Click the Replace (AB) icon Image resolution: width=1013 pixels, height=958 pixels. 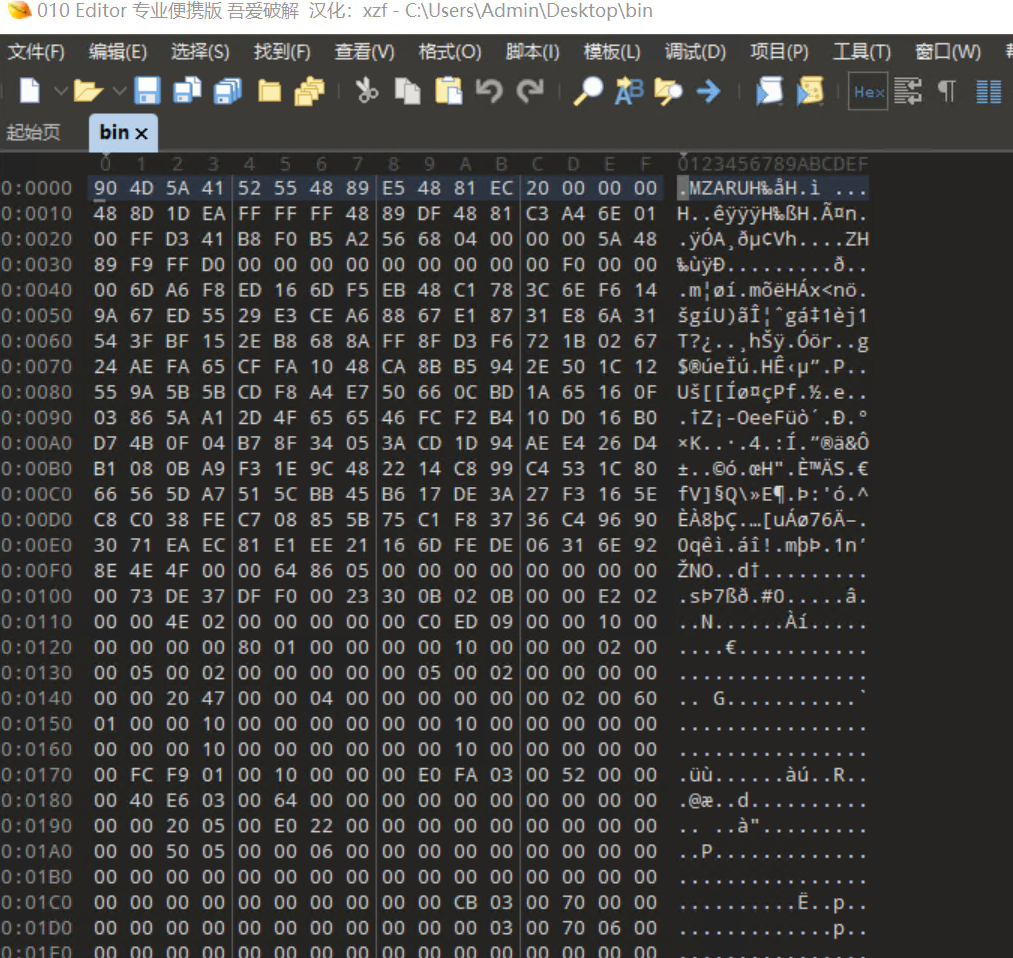(628, 91)
